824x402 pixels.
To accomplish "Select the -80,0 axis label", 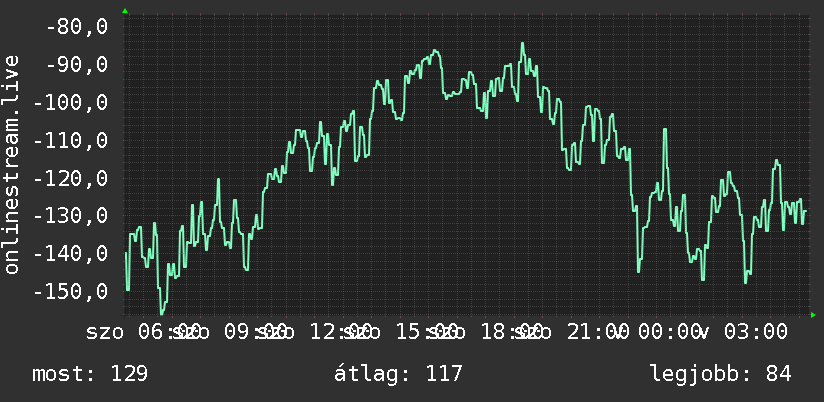I will [x=77, y=26].
